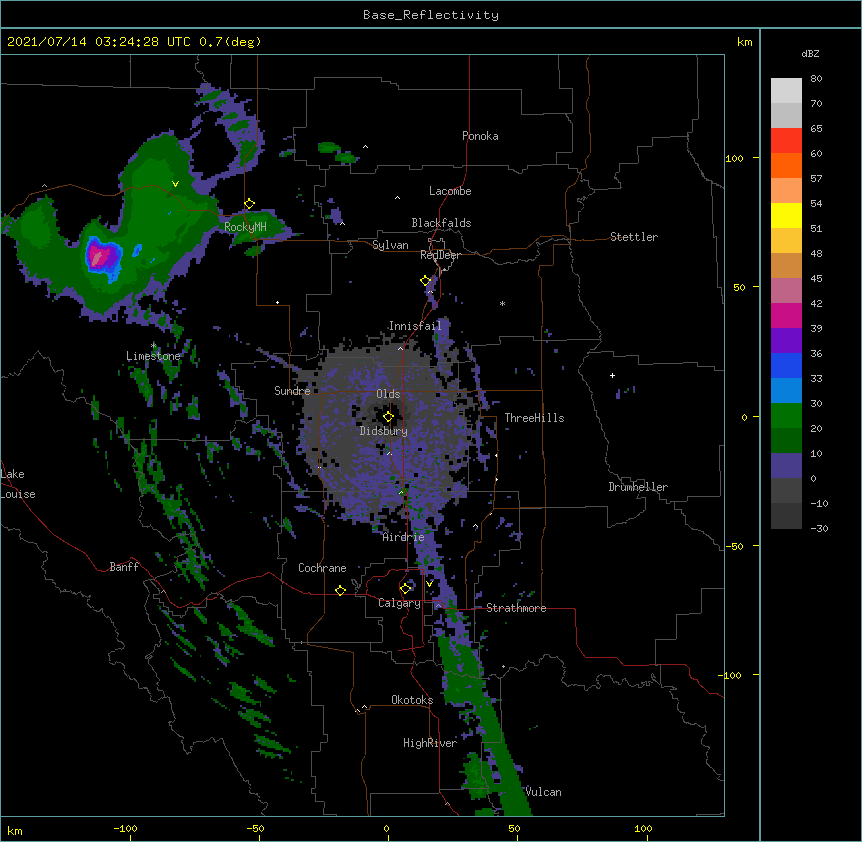Image resolution: width=862 pixels, height=842 pixels.
Task: Click the yellow diamond marker above Calgary label
Action: 406,588
